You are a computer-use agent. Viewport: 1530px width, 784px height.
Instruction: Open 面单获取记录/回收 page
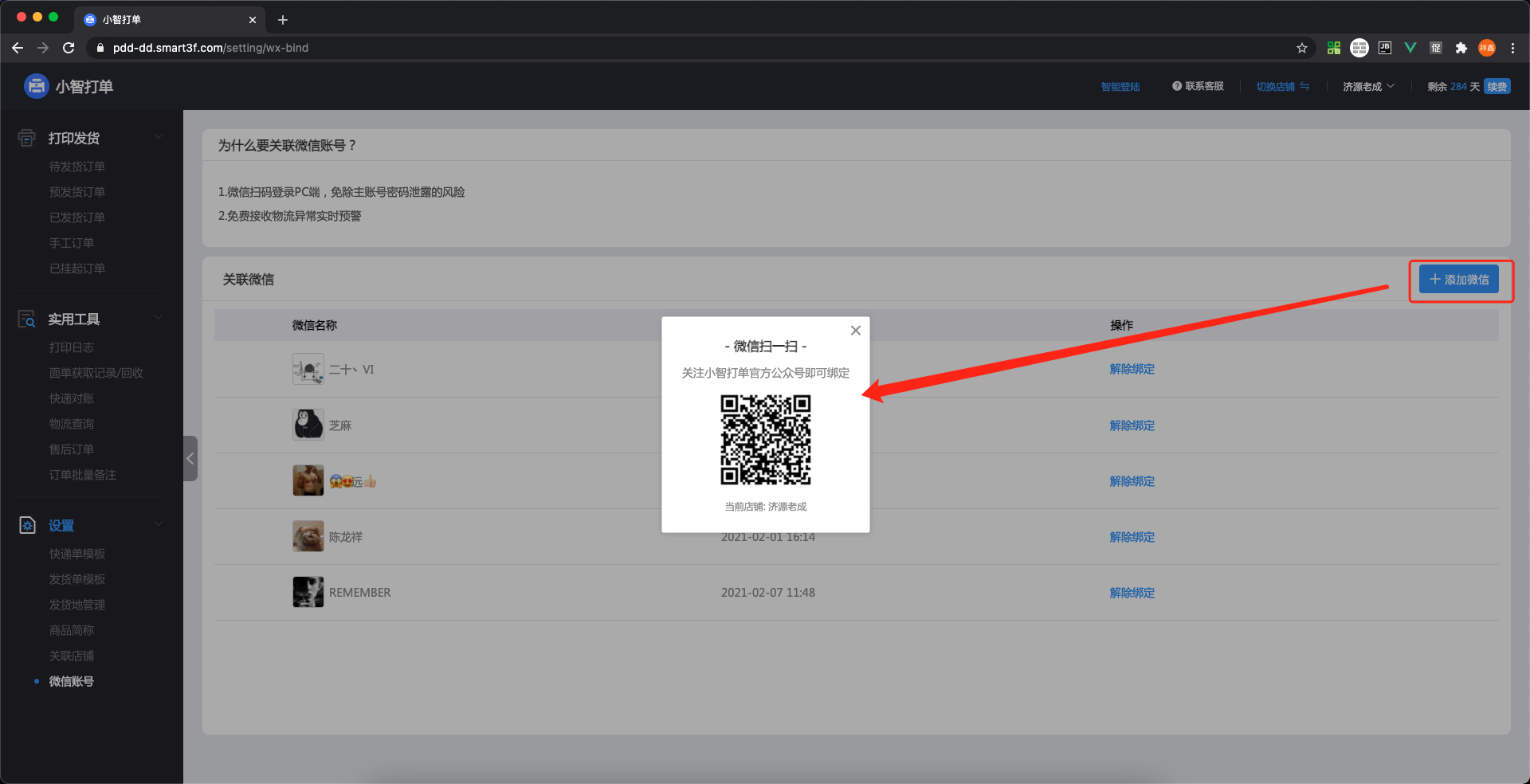point(96,373)
